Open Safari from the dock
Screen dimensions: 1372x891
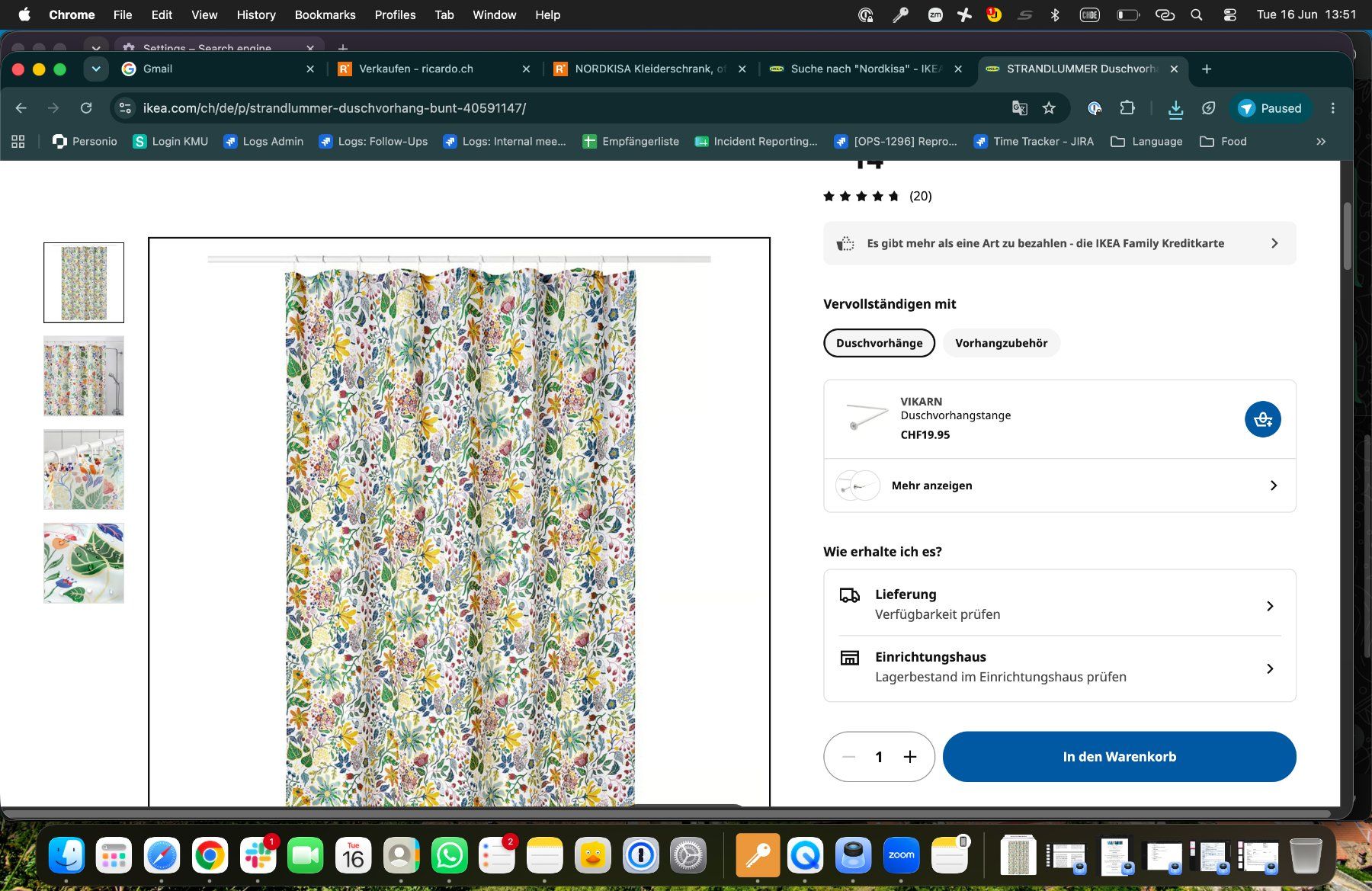pyautogui.click(x=162, y=855)
